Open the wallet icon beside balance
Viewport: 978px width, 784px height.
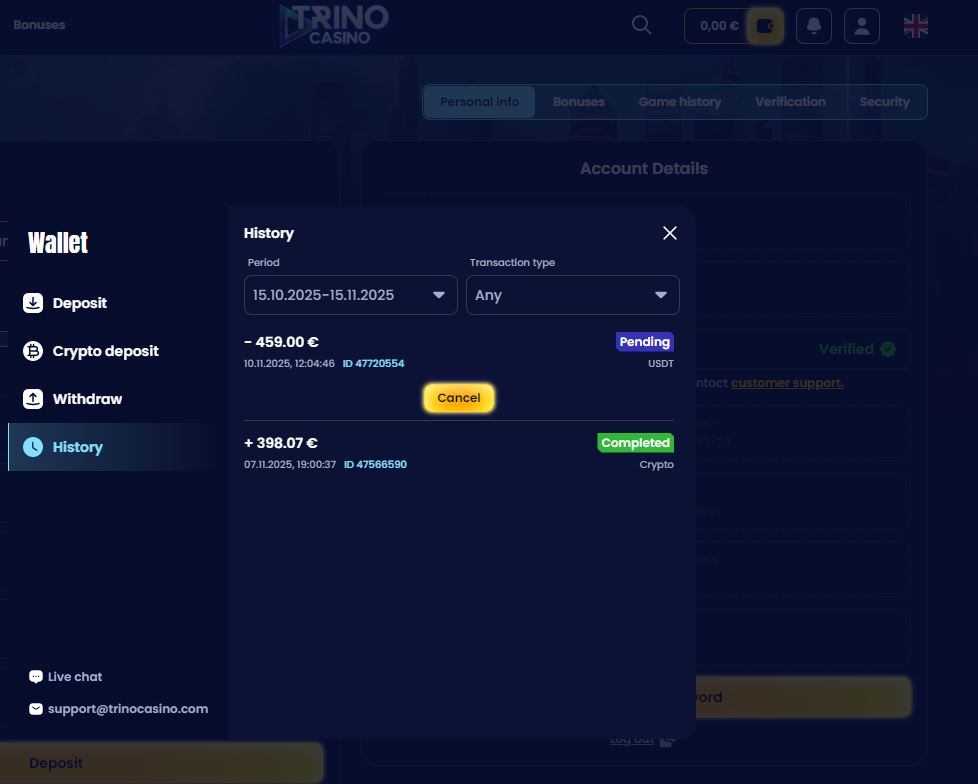[765, 26]
